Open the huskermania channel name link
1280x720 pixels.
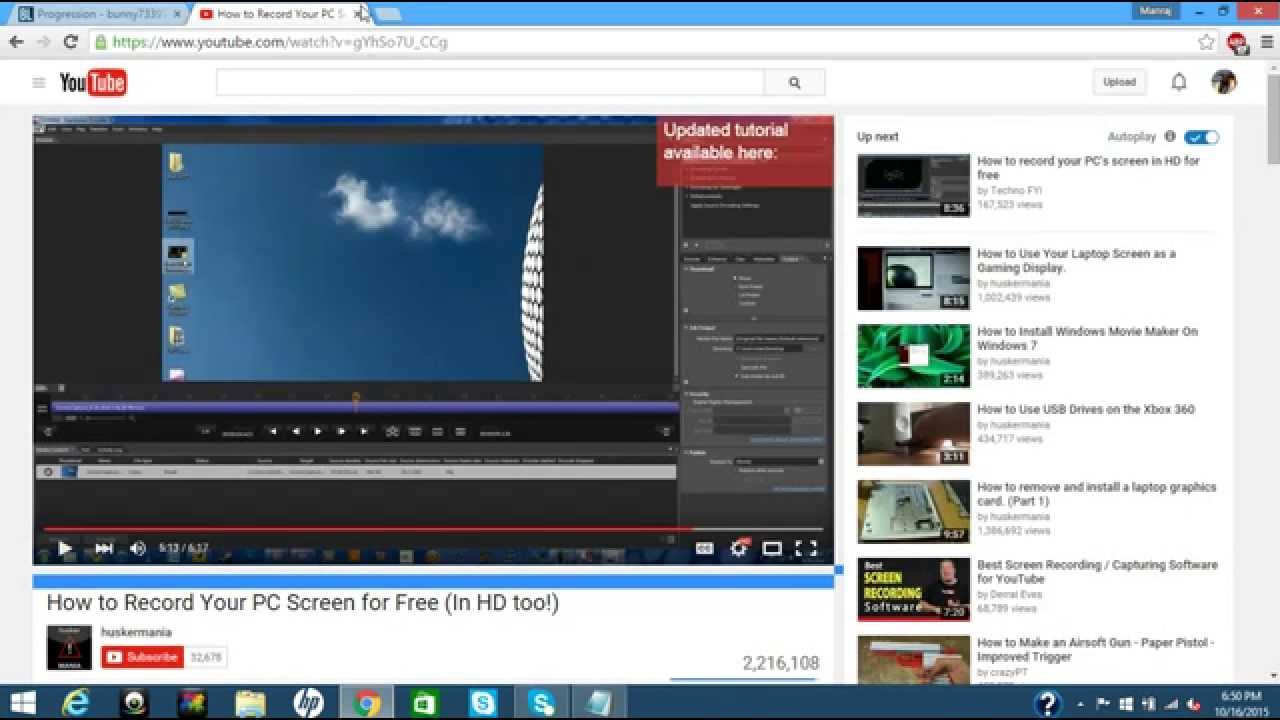pyautogui.click(x=136, y=632)
